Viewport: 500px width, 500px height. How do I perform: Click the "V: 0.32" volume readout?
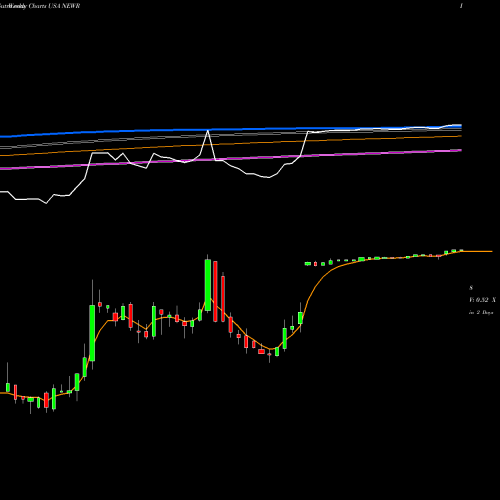479,300
